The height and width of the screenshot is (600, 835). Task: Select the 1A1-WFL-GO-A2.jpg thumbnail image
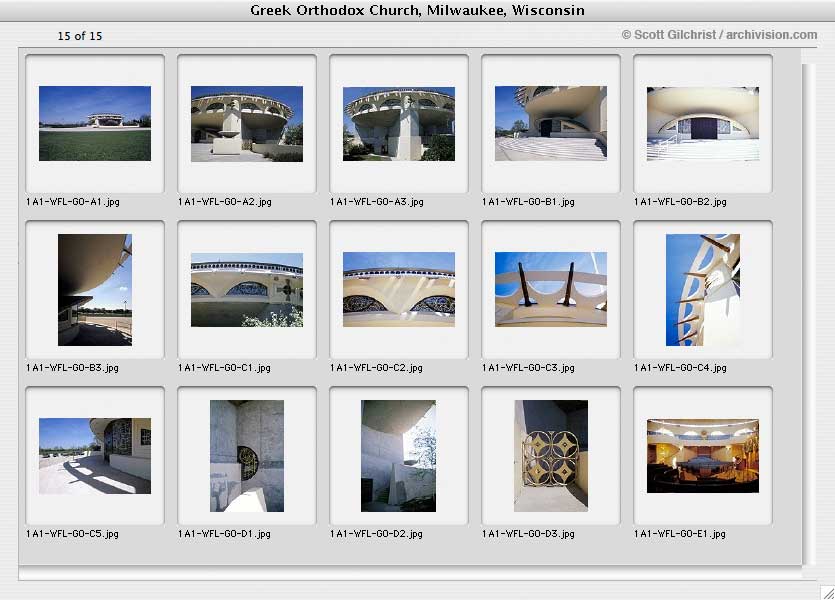247,124
